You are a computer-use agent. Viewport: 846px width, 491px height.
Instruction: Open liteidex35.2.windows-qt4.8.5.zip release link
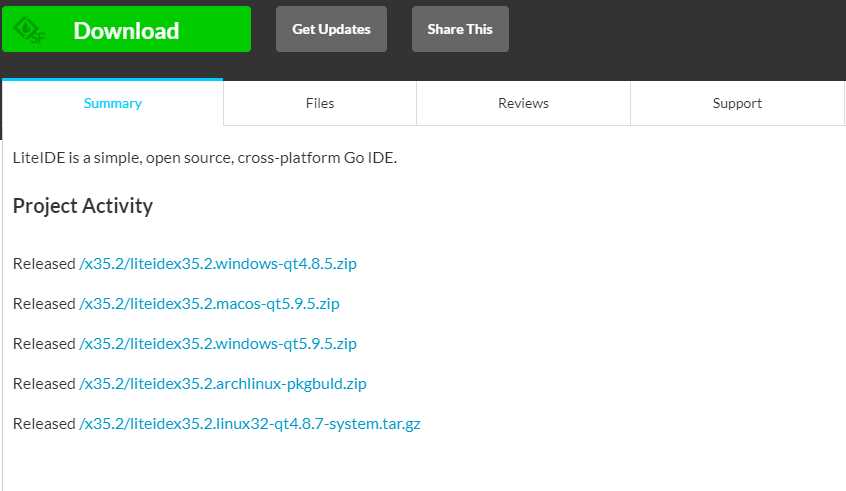click(x=218, y=264)
